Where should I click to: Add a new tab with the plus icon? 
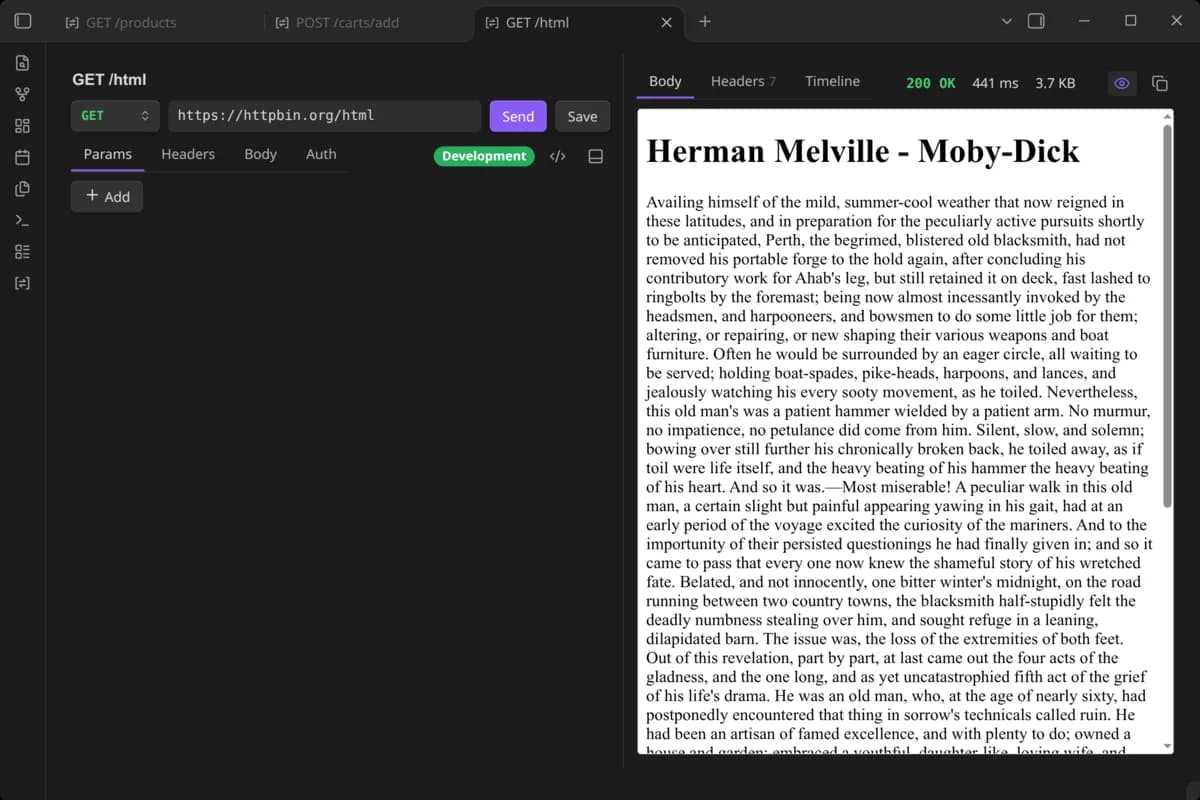pyautogui.click(x=705, y=21)
